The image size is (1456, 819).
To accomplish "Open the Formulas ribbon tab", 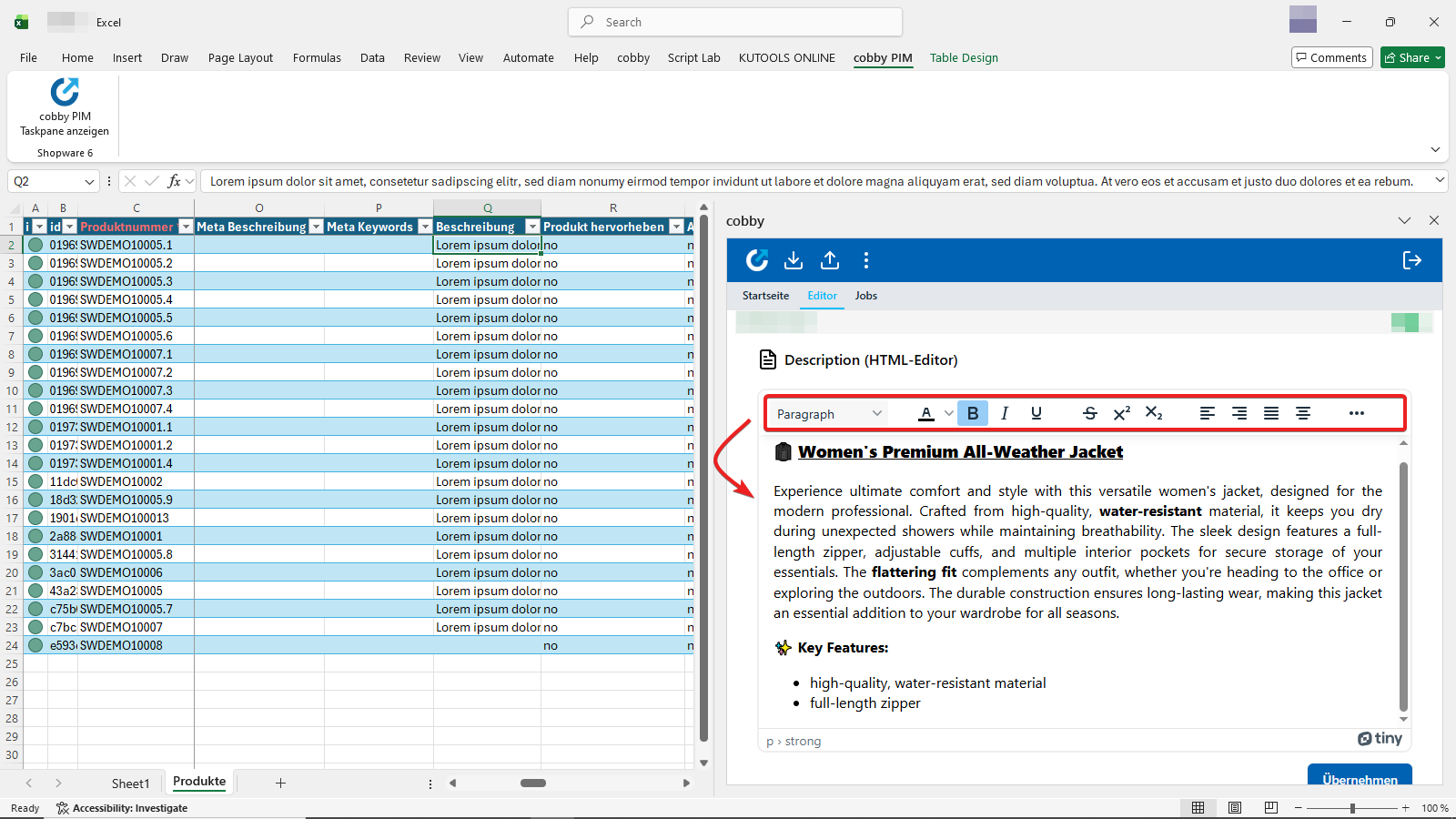I will pyautogui.click(x=316, y=57).
